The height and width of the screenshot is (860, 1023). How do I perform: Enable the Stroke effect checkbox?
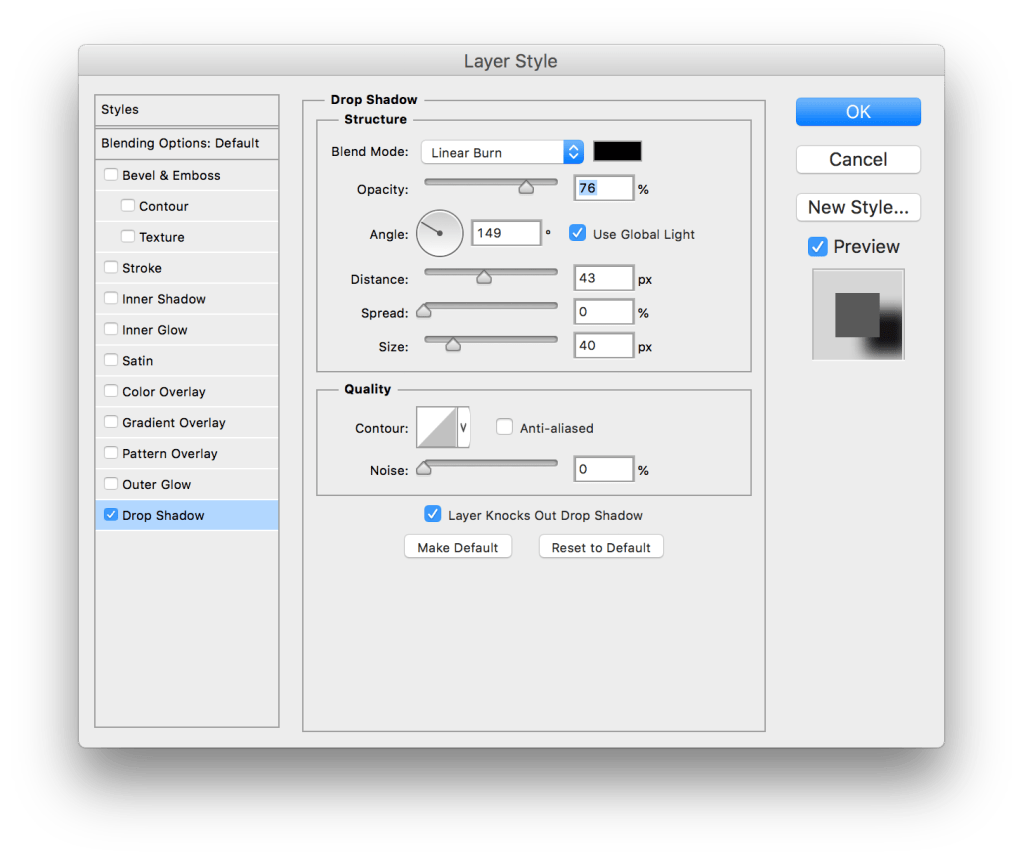[x=110, y=267]
